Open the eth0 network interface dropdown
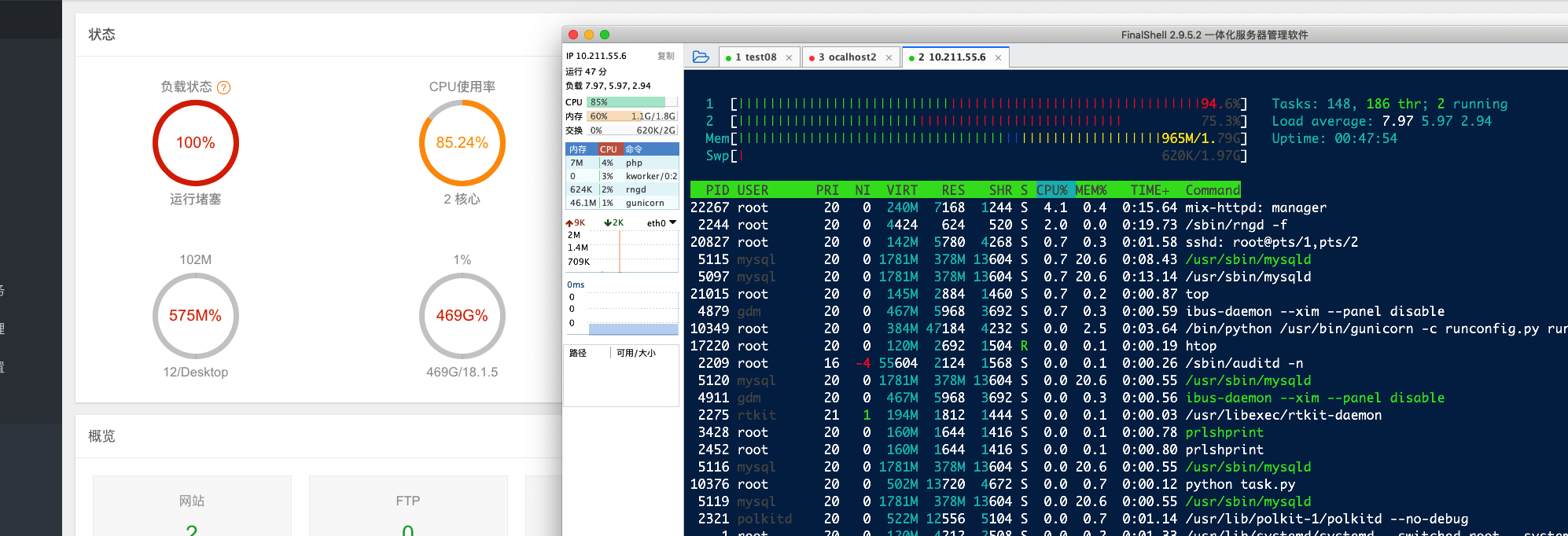Viewport: 1568px width, 536px height. click(661, 223)
